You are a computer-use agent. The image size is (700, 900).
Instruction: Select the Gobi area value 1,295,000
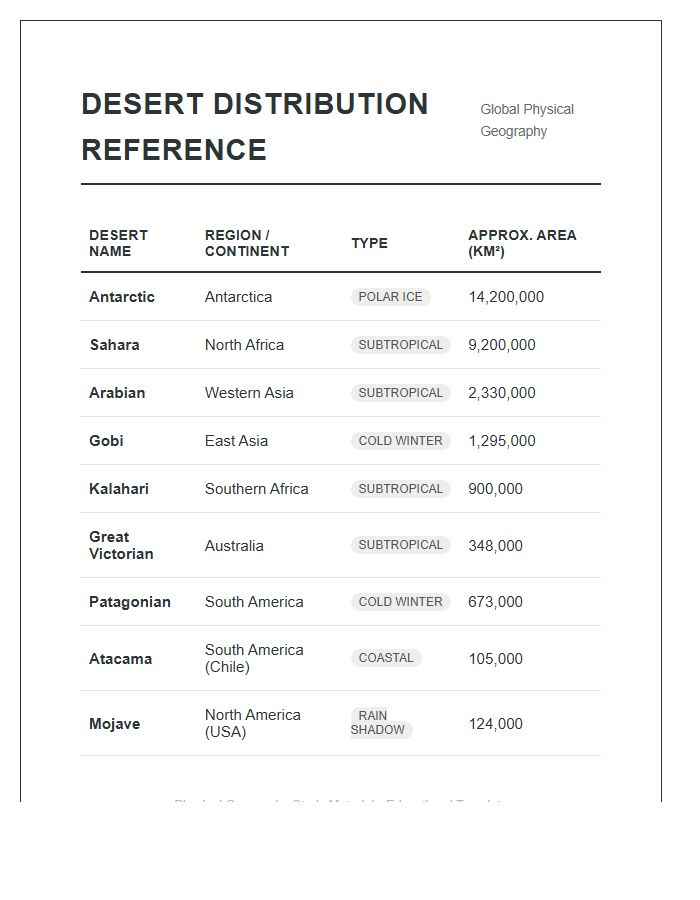coord(502,441)
